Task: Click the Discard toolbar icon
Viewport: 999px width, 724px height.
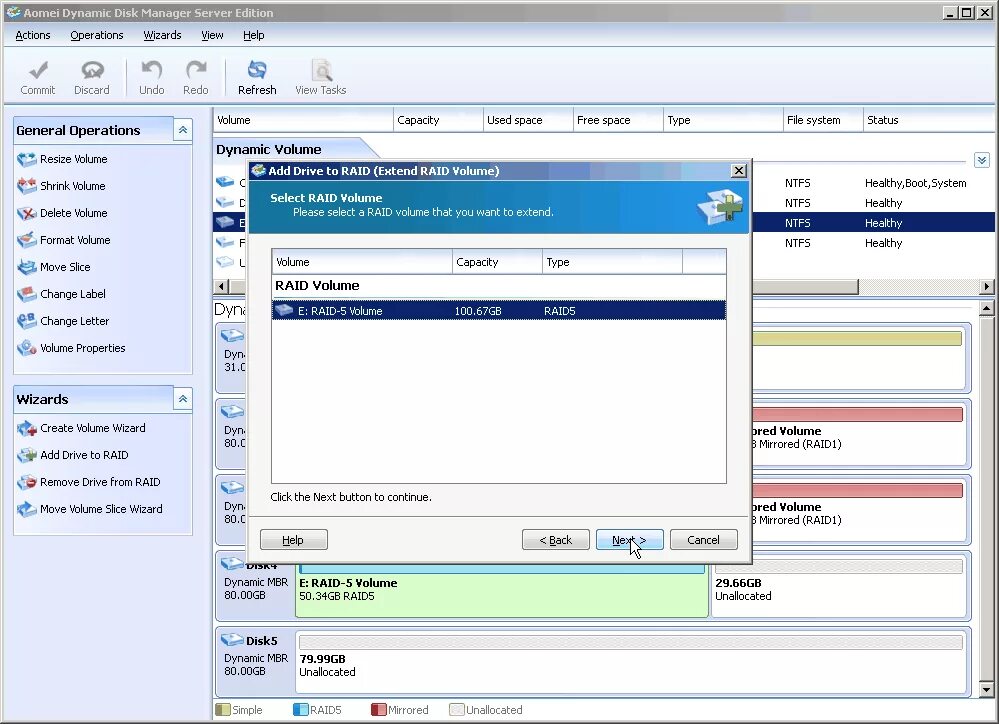Action: tap(92, 77)
